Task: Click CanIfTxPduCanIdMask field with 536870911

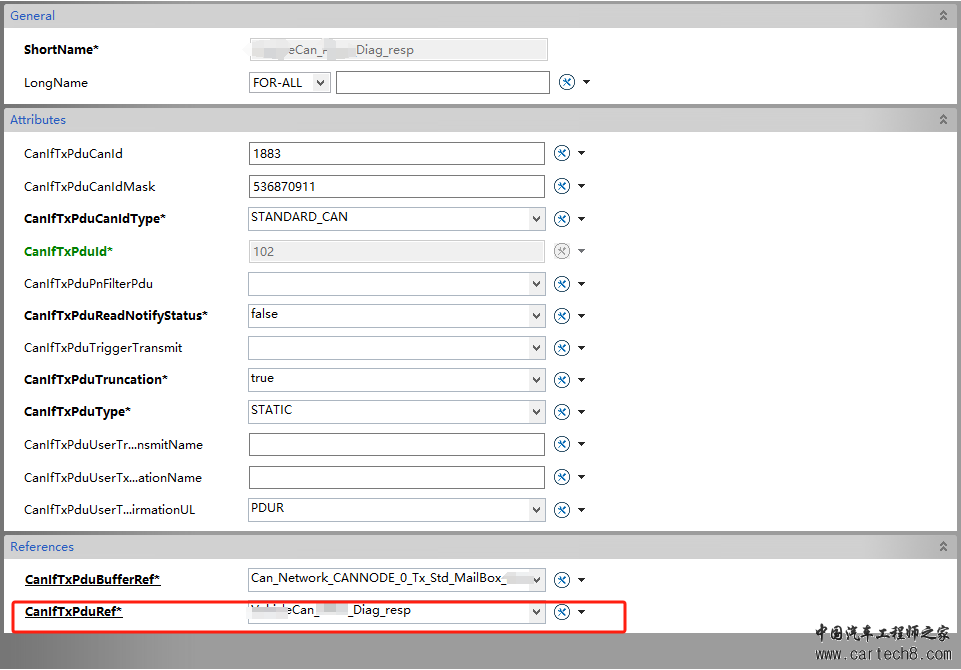Action: [x=397, y=186]
